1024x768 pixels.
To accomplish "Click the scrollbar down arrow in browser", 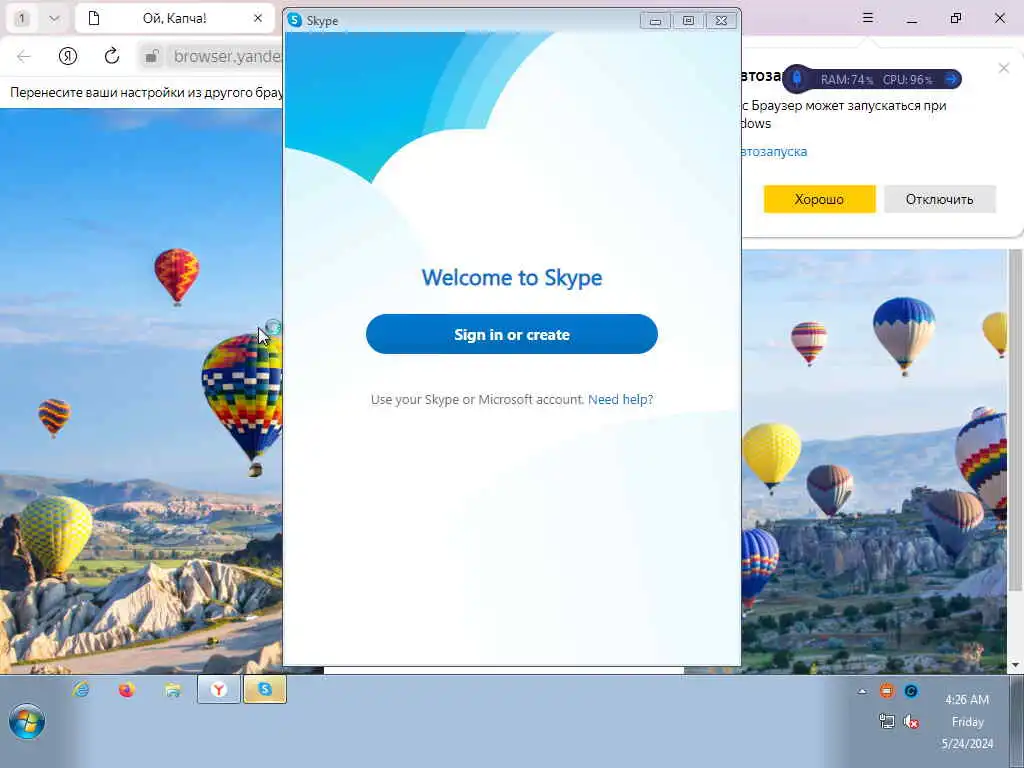I will 1015,665.
